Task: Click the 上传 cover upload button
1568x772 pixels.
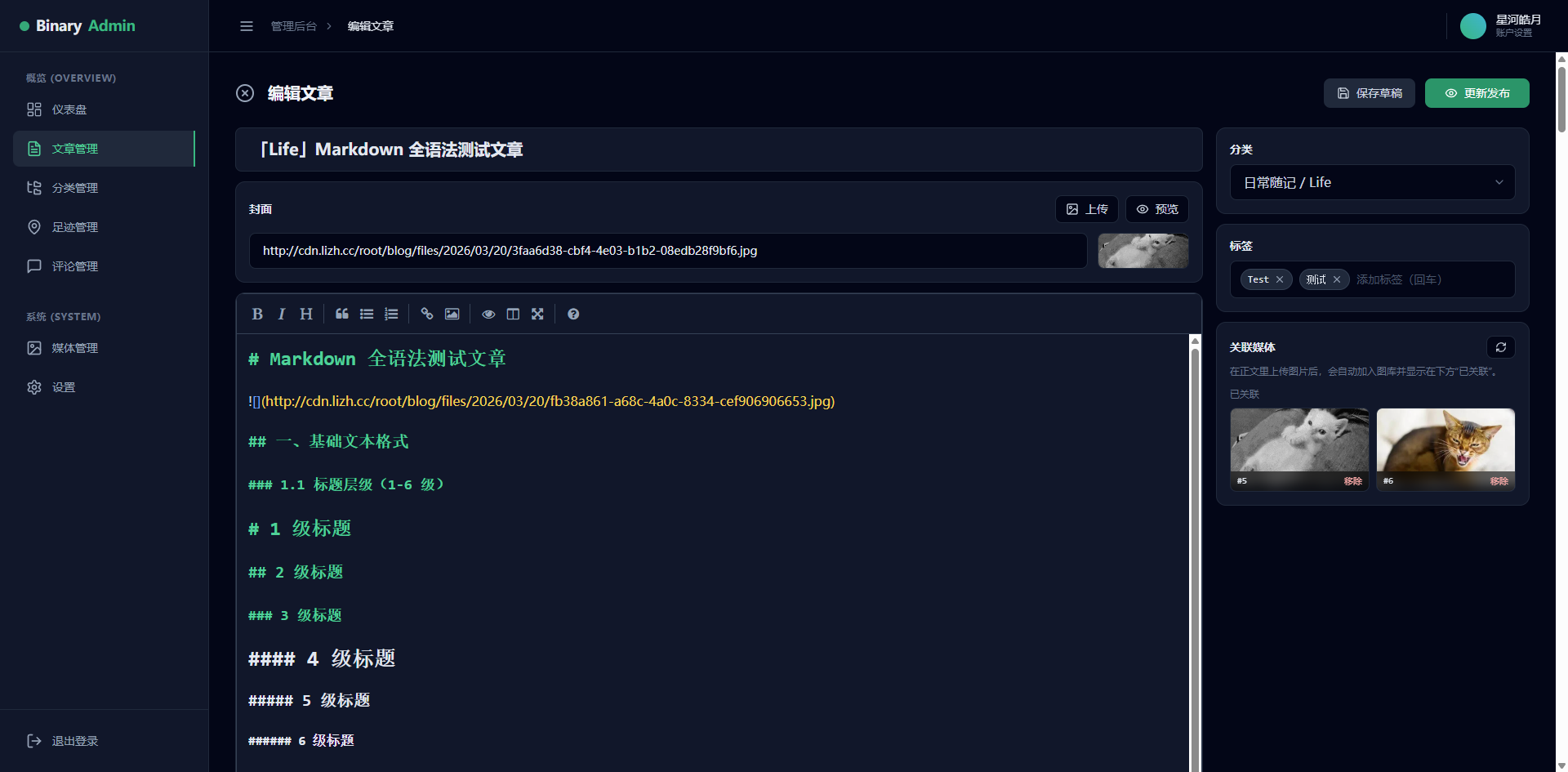Action: click(1087, 209)
